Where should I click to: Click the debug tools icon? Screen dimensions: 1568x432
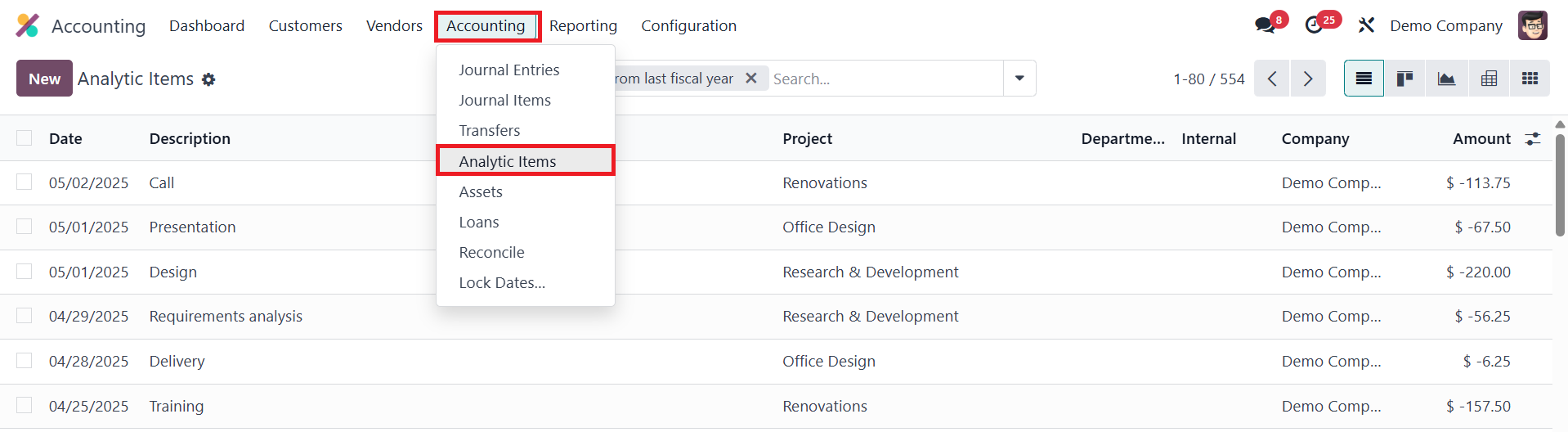1366,25
